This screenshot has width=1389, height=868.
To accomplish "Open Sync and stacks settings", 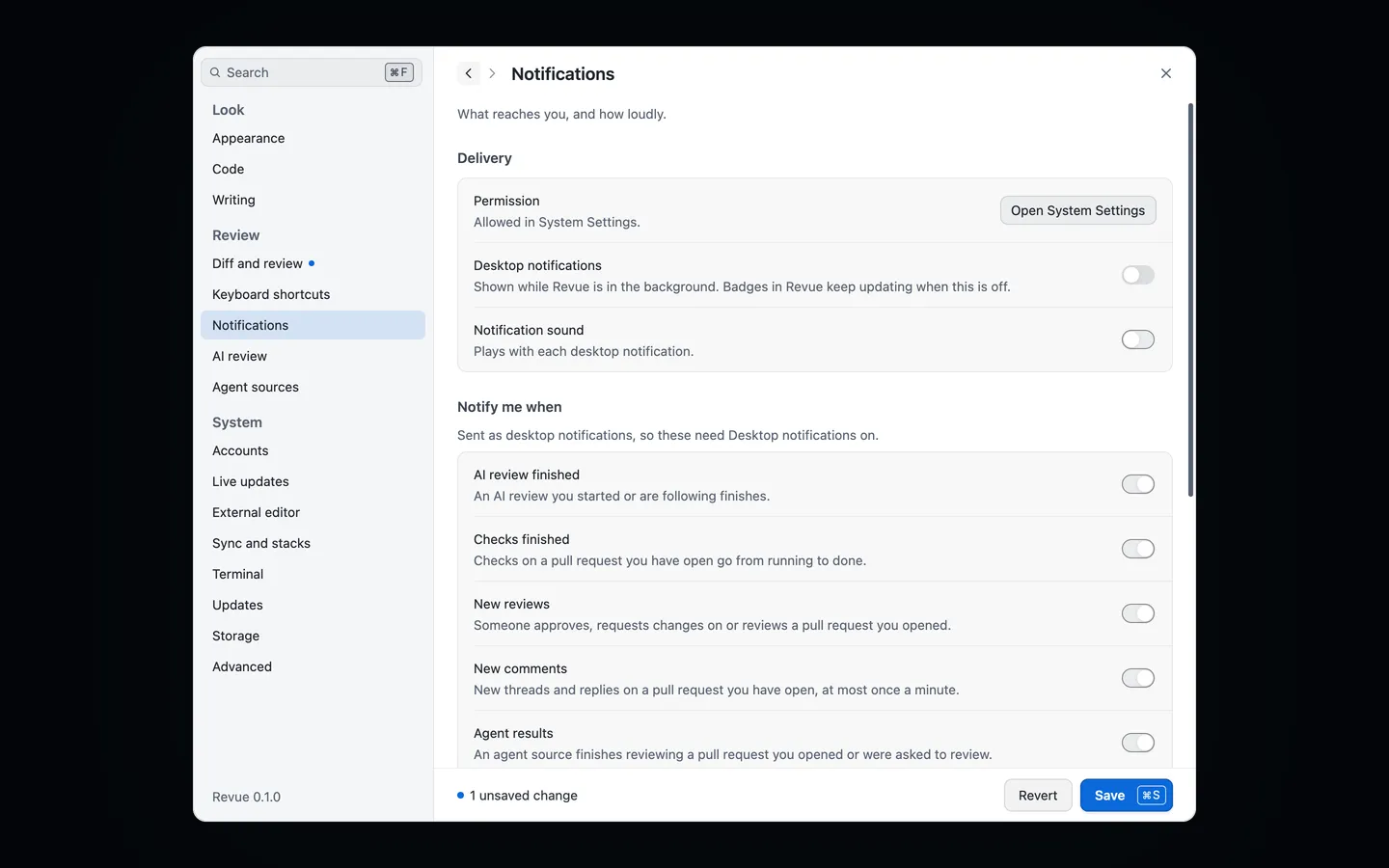I will click(x=313, y=543).
